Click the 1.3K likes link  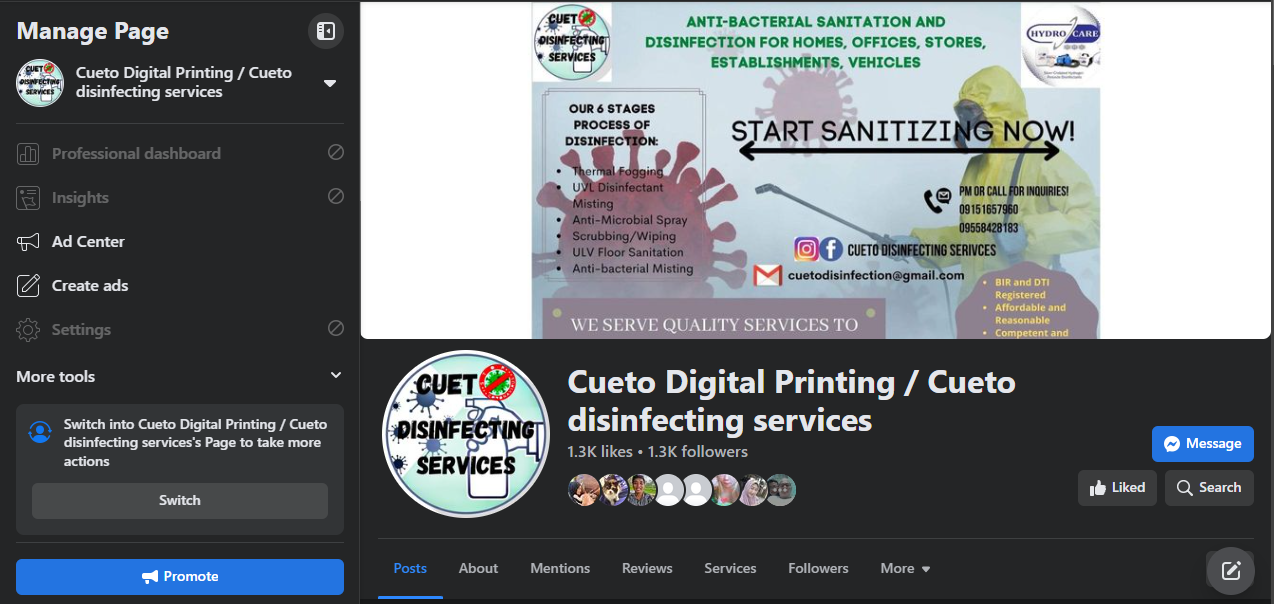(600, 451)
